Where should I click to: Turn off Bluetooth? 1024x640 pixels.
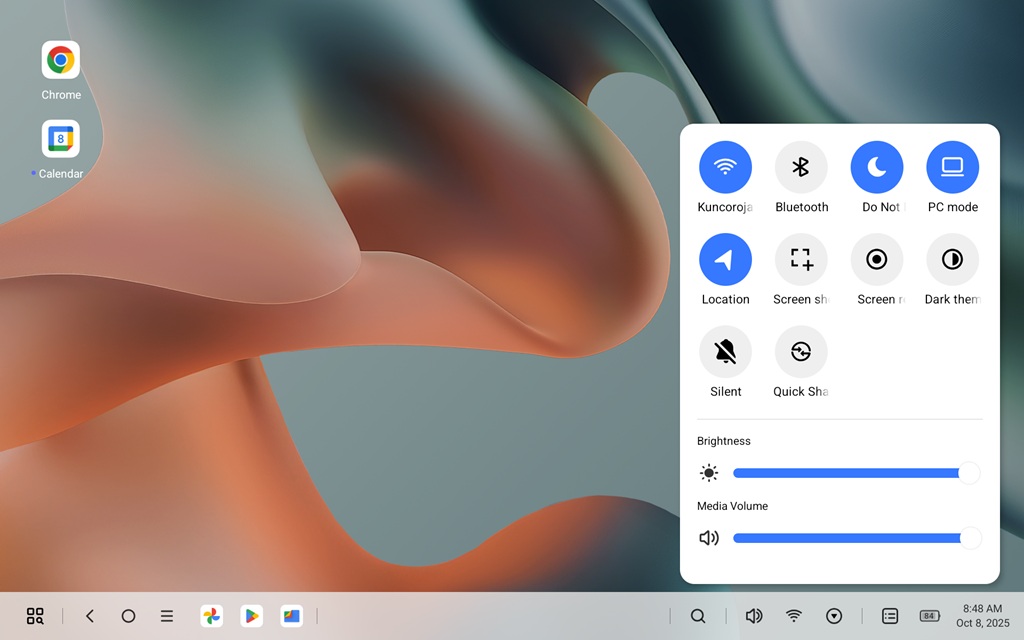(x=801, y=165)
